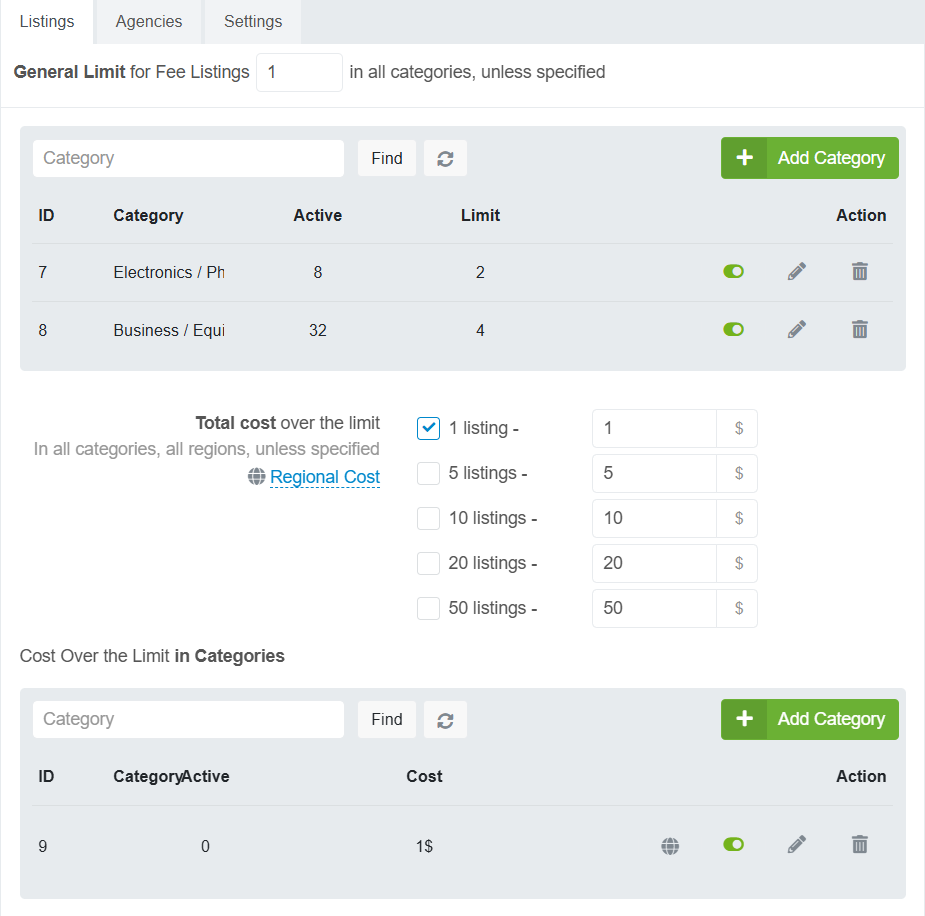The width and height of the screenshot is (925, 916).
Task: Open the Regional Cost link
Action: (x=325, y=477)
